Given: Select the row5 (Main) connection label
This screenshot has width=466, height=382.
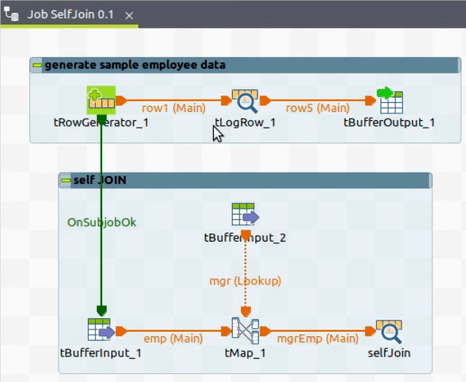Looking at the screenshot, I should [x=318, y=108].
